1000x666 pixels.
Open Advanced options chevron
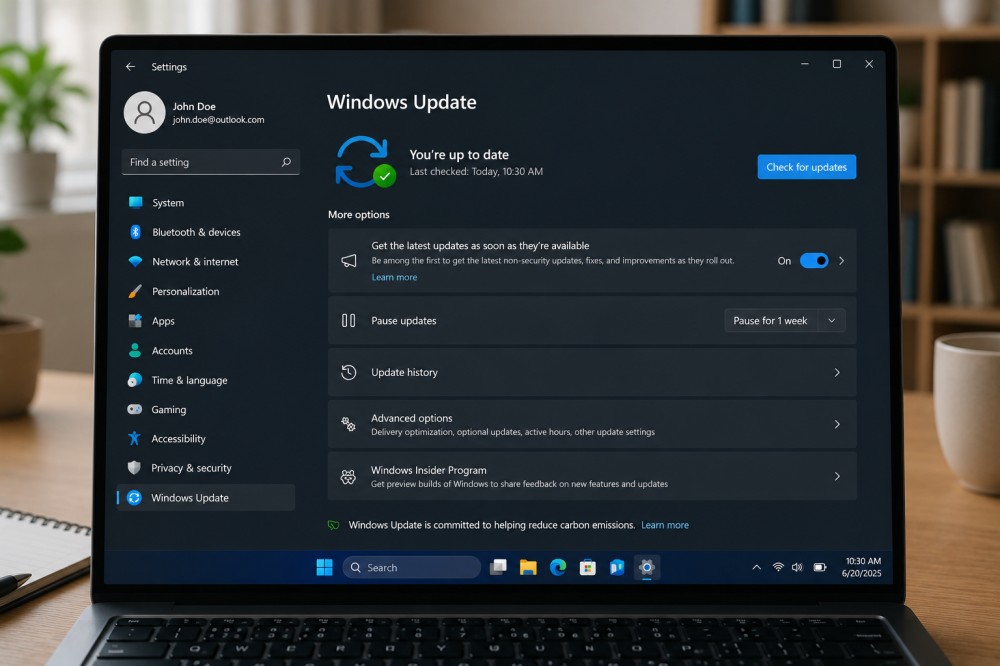click(837, 424)
